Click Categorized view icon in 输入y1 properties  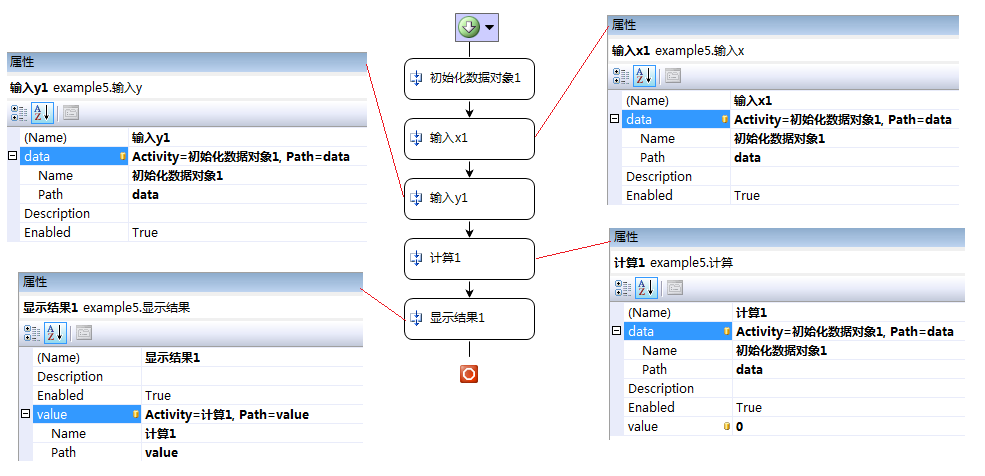tap(19, 113)
